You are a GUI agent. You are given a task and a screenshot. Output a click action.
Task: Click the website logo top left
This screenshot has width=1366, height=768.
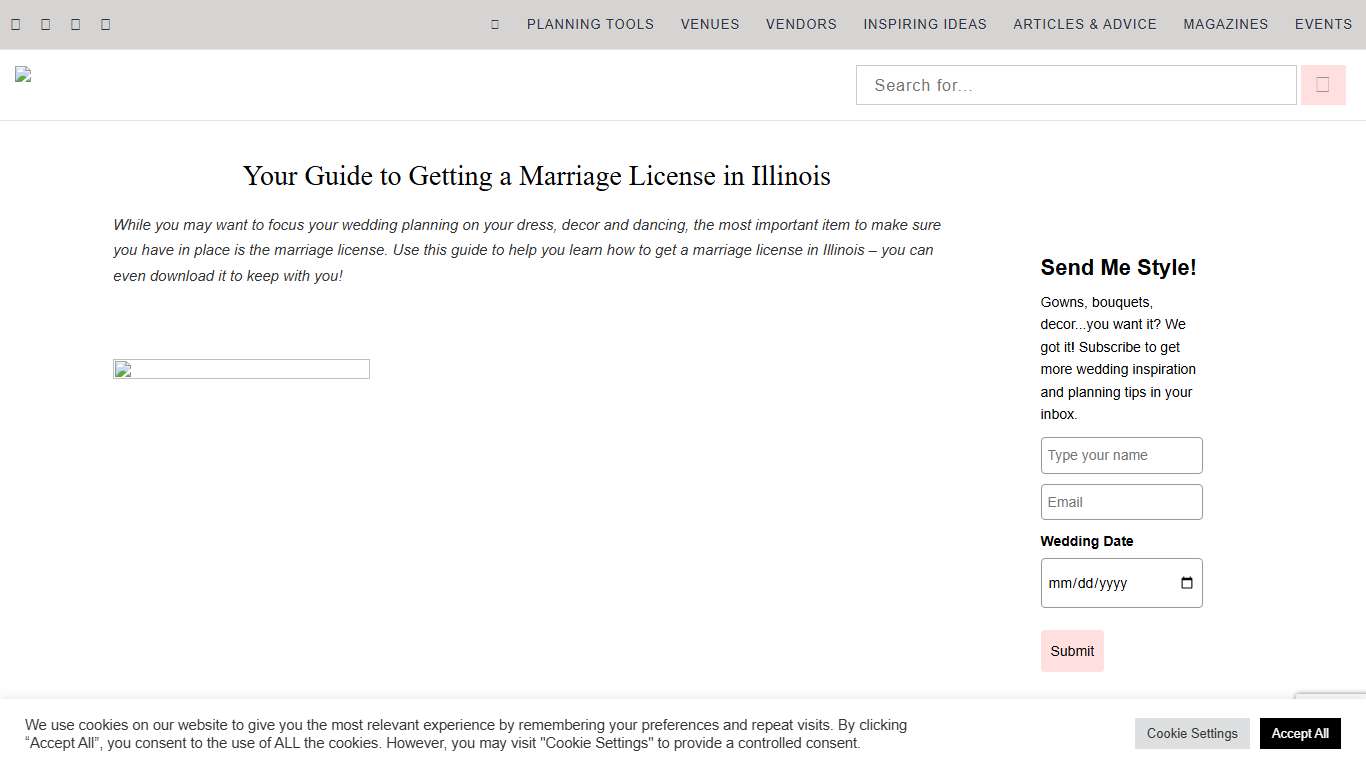[22, 73]
